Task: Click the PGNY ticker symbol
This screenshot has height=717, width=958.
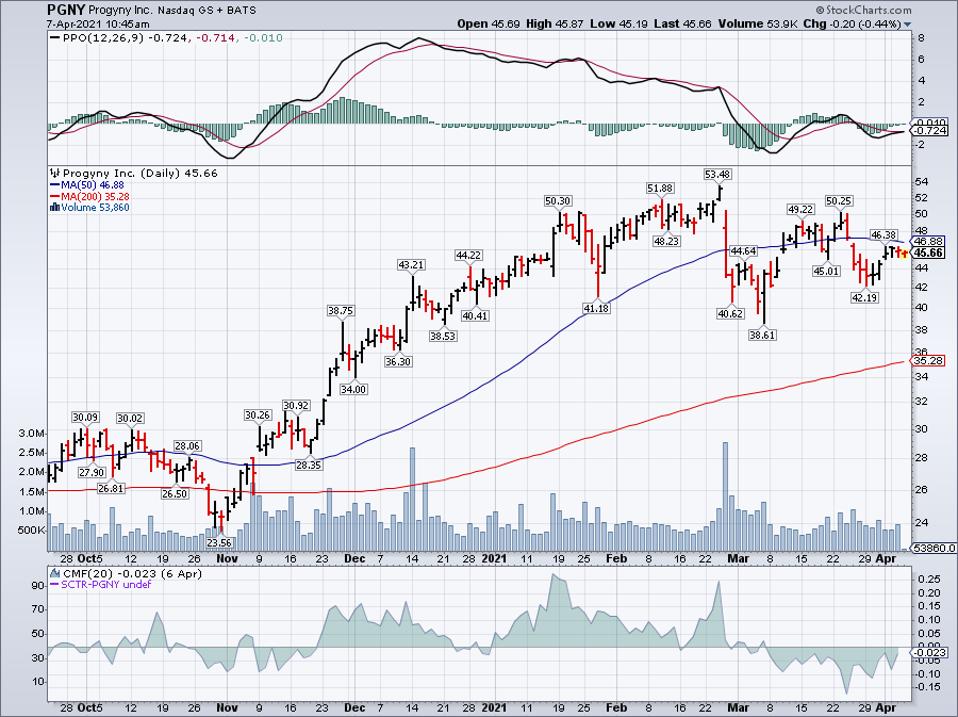Action: pyautogui.click(x=65, y=10)
